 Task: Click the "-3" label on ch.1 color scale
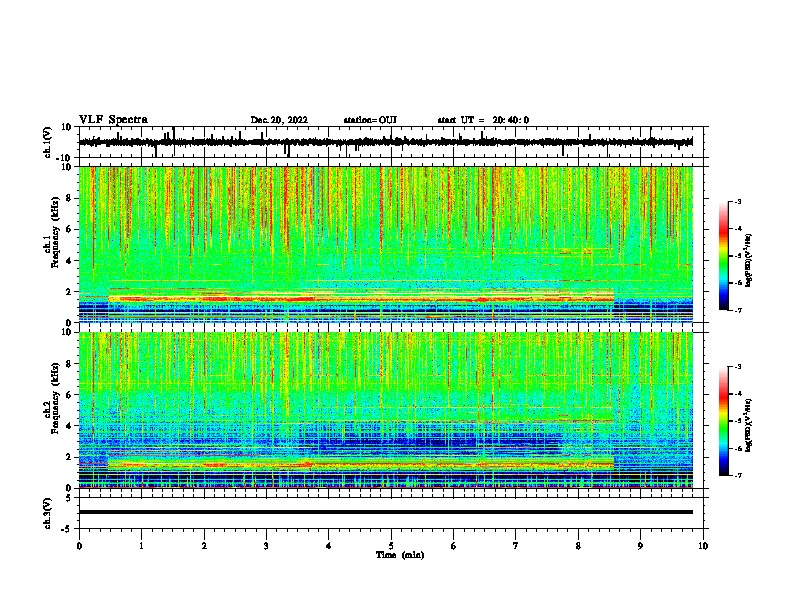point(738,201)
